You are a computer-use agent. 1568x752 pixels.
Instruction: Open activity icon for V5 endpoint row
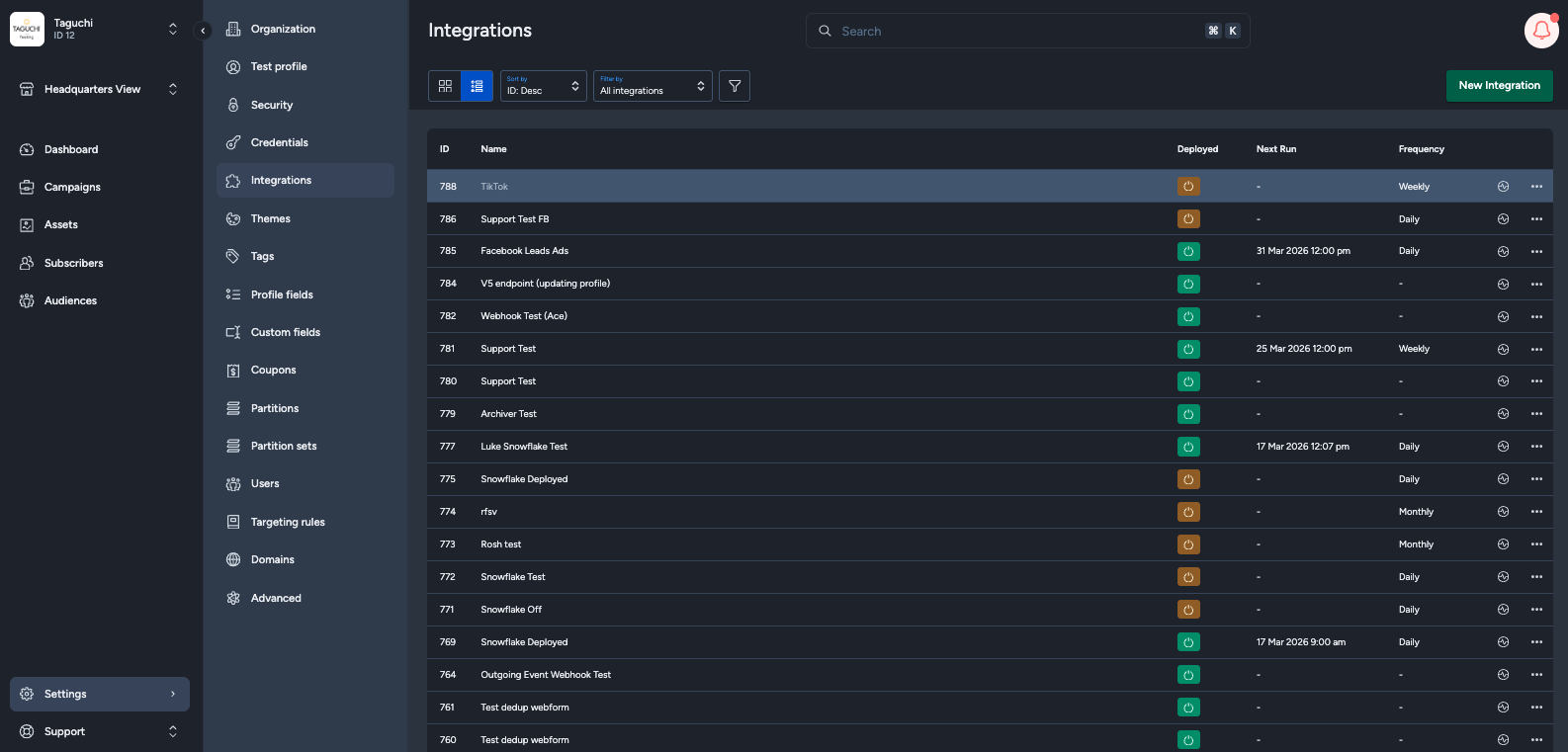1503,284
